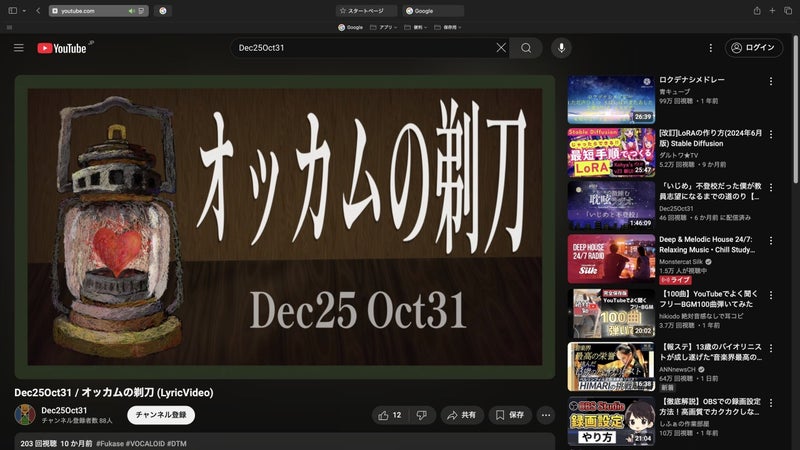Open YouTube settings three-dot menu beside login
Image resolution: width=800 pixels, height=450 pixels.
click(x=711, y=48)
